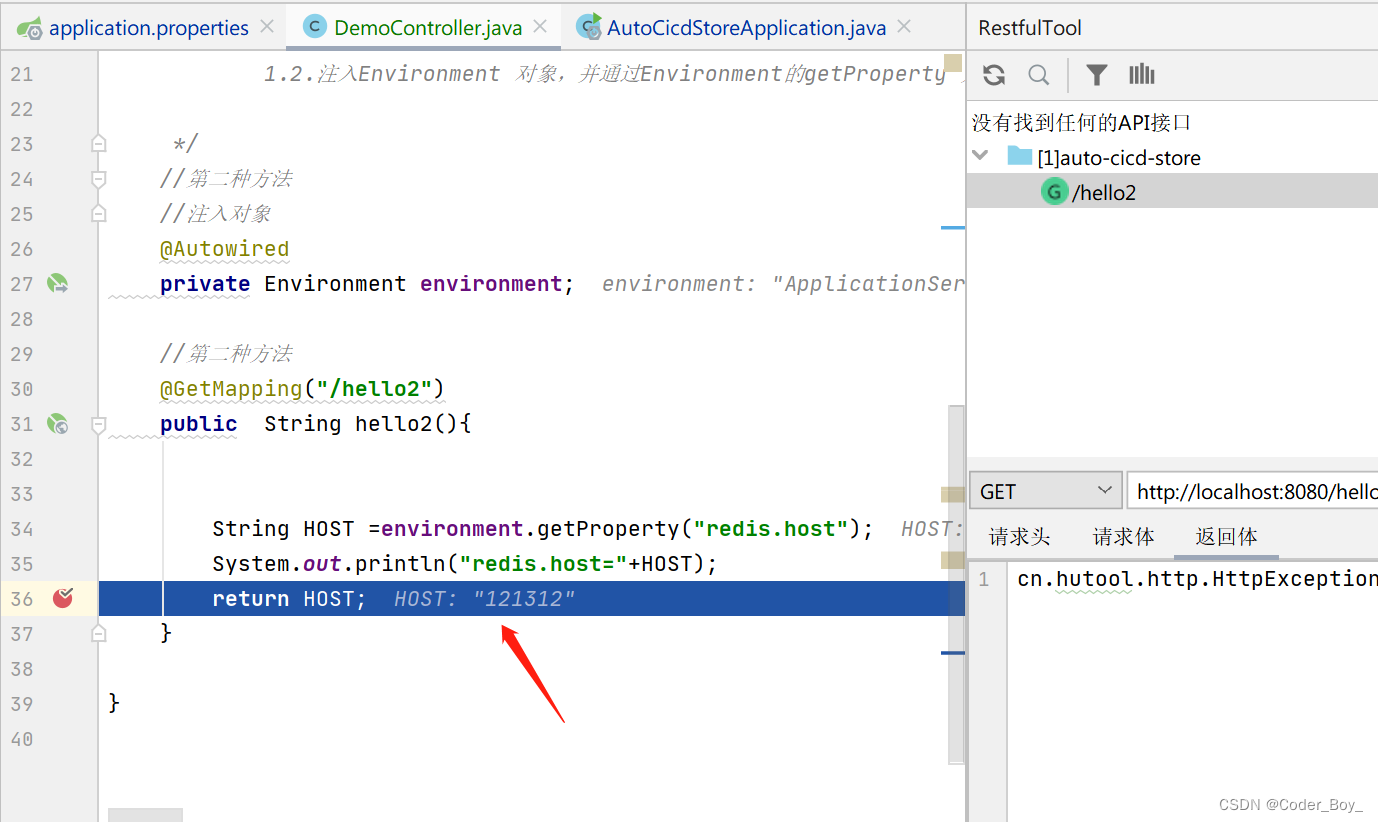Collapse the [1]auto-cicd-store node
The image size is (1378, 822).
pos(981,156)
